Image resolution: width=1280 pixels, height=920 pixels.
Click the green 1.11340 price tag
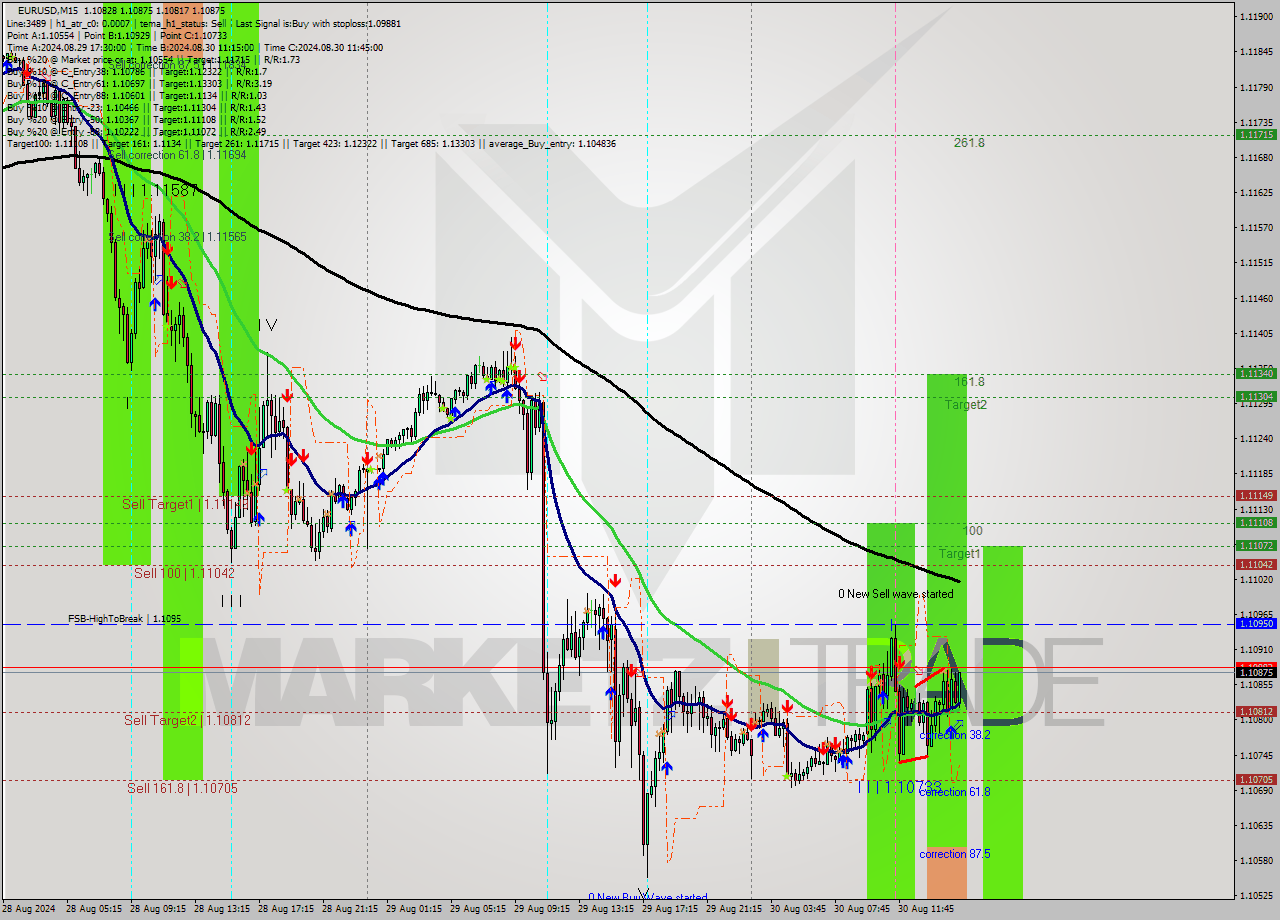coord(1255,373)
